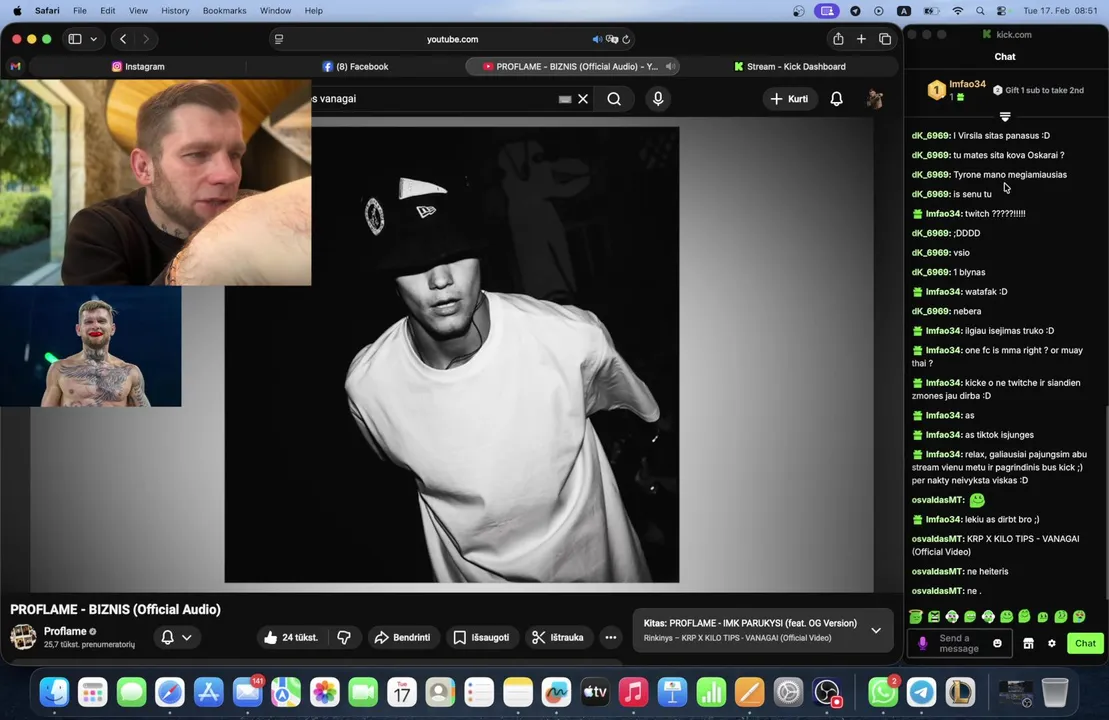Save video with Išsaugoti button
The image size is (1109, 720).
point(481,637)
